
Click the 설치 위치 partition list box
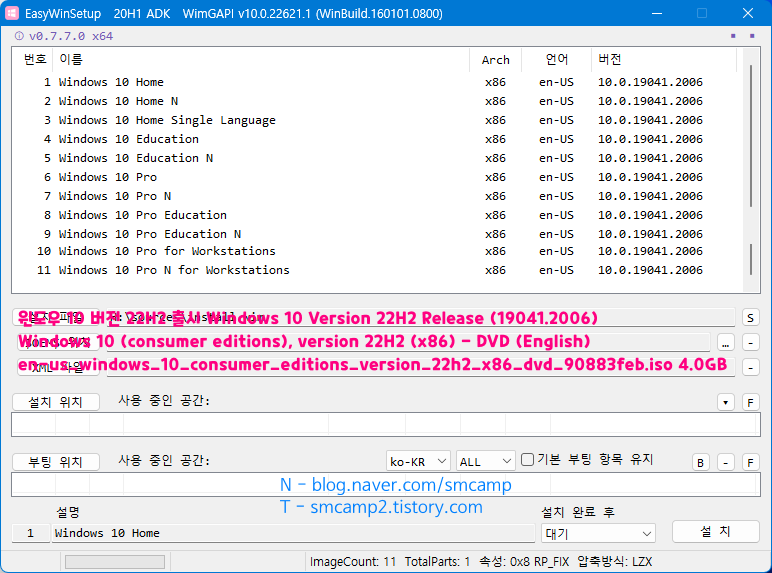[386, 425]
